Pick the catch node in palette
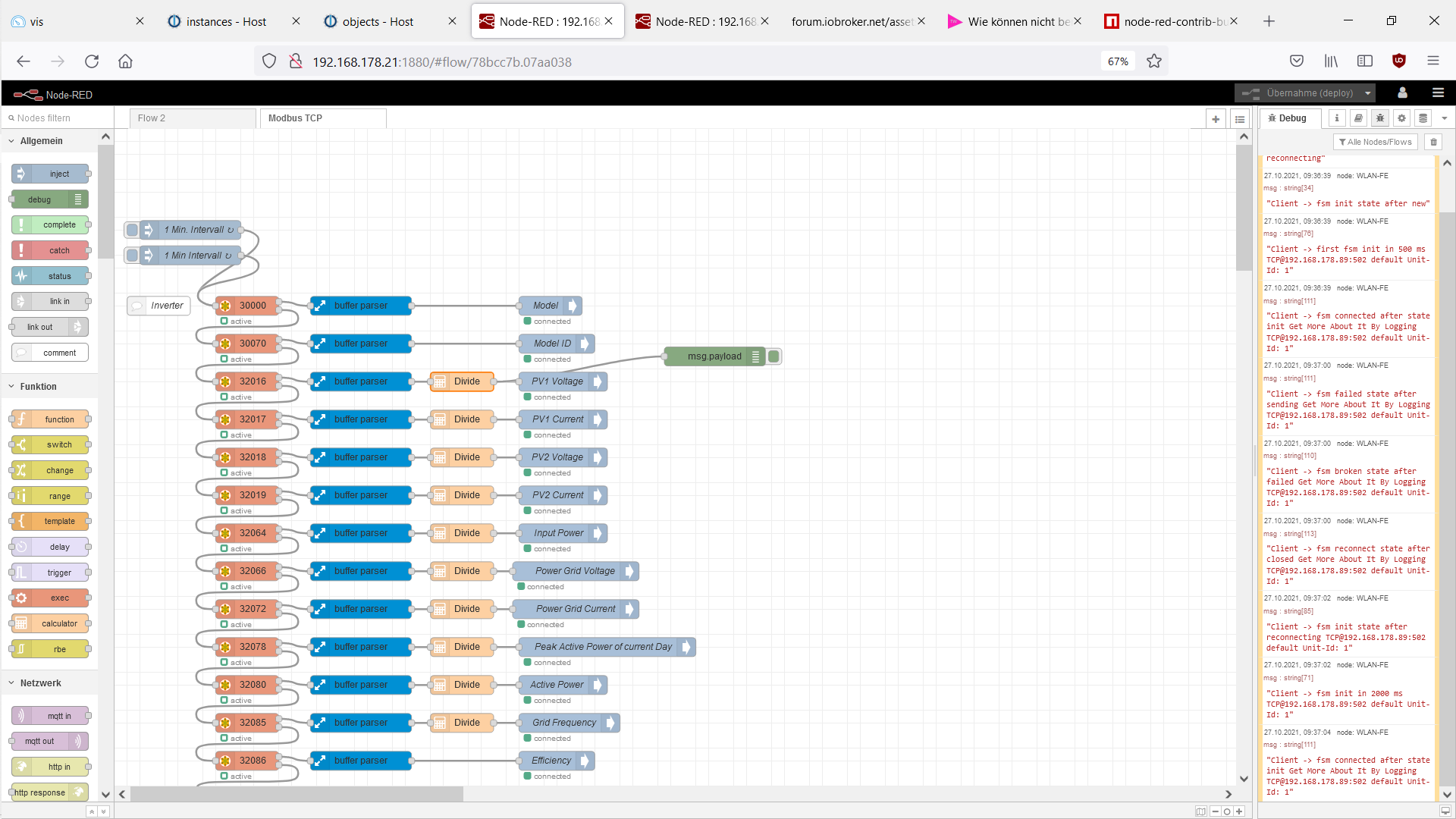 click(50, 250)
